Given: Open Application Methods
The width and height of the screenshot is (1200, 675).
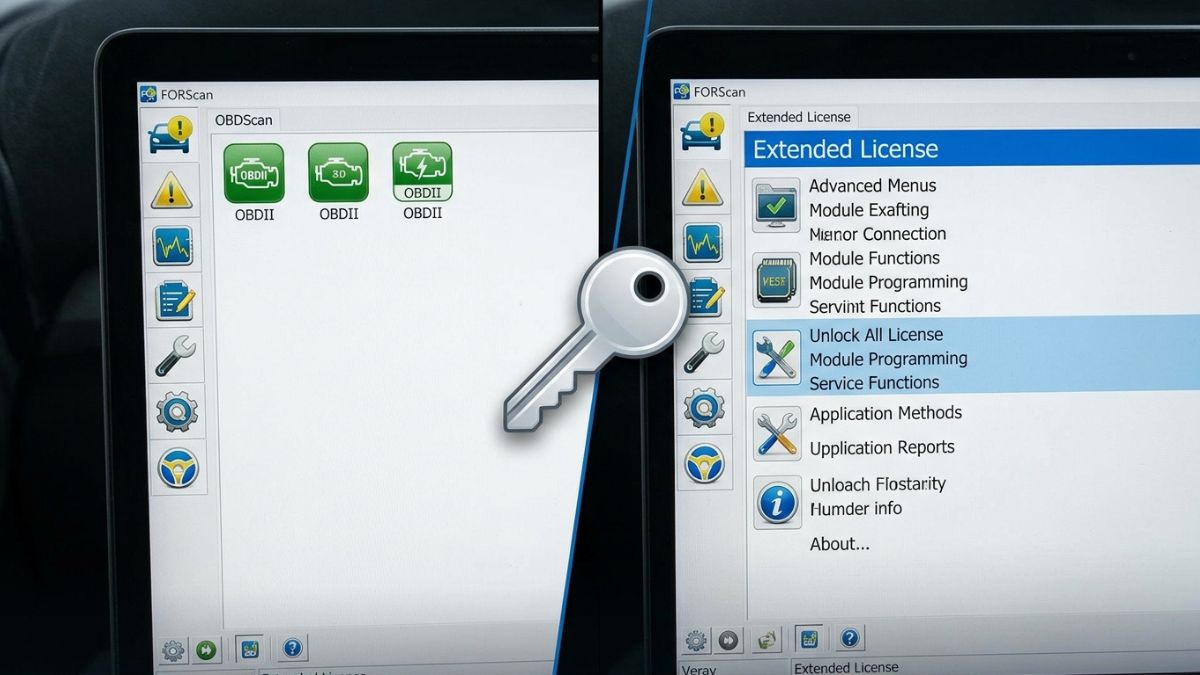Looking at the screenshot, I should click(885, 413).
